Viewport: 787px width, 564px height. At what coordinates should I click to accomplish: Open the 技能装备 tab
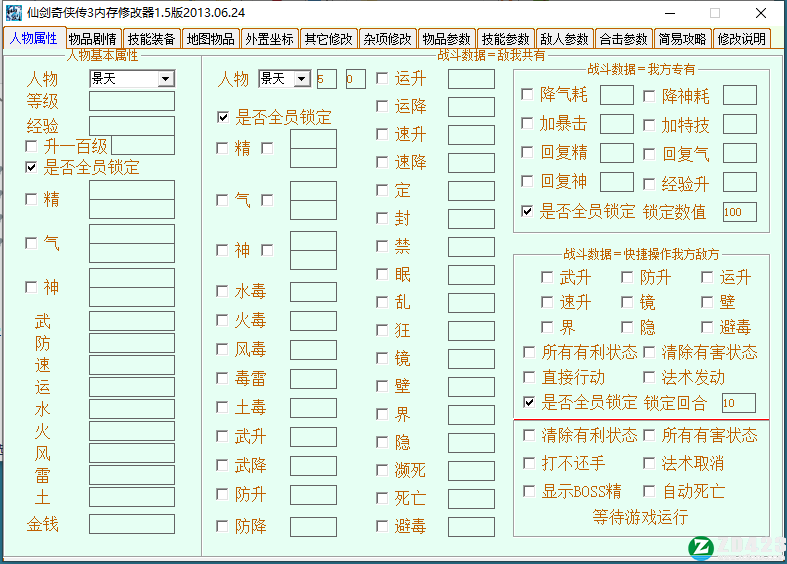pyautogui.click(x=151, y=39)
